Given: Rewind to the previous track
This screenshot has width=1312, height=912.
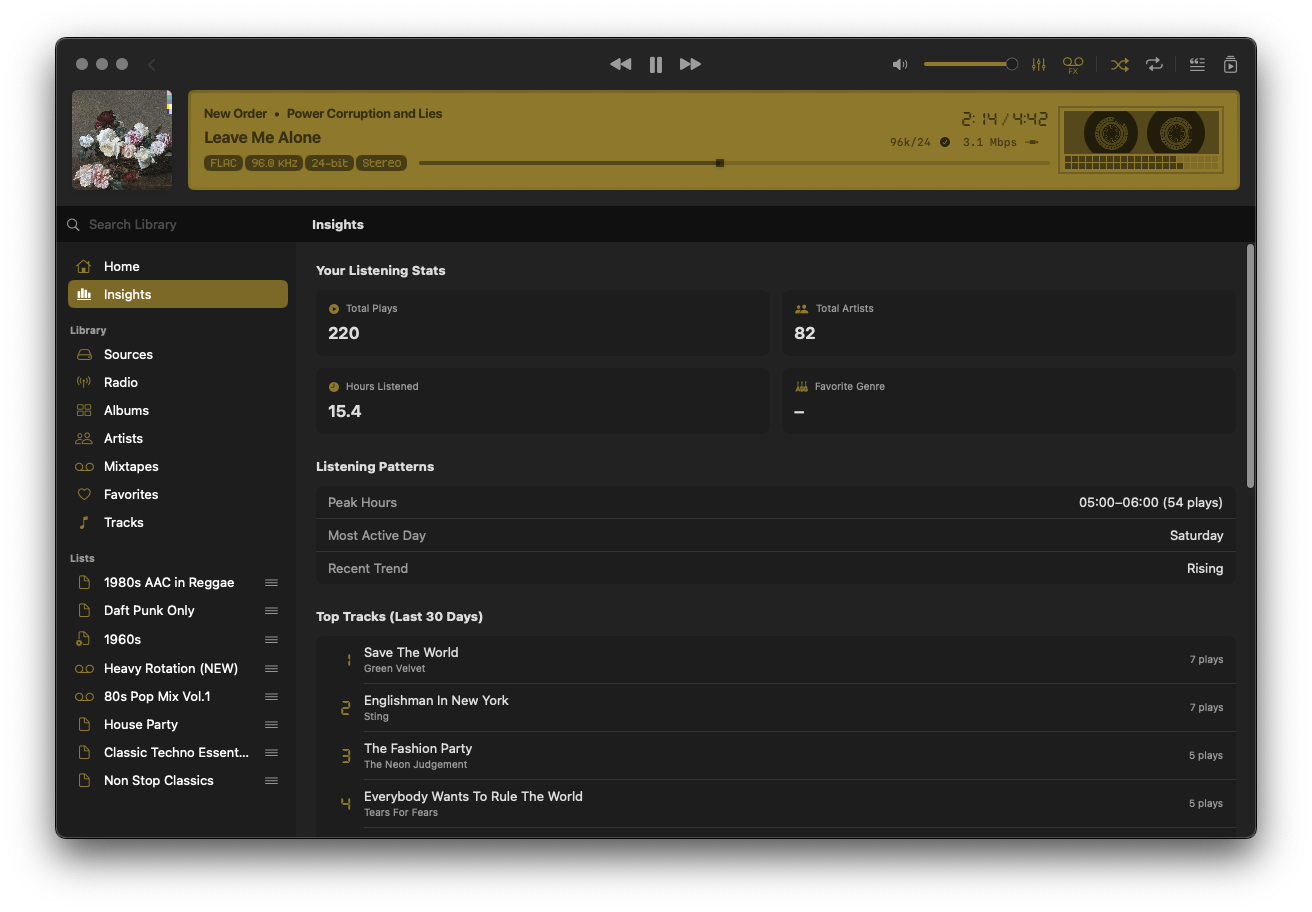Looking at the screenshot, I should coord(620,64).
